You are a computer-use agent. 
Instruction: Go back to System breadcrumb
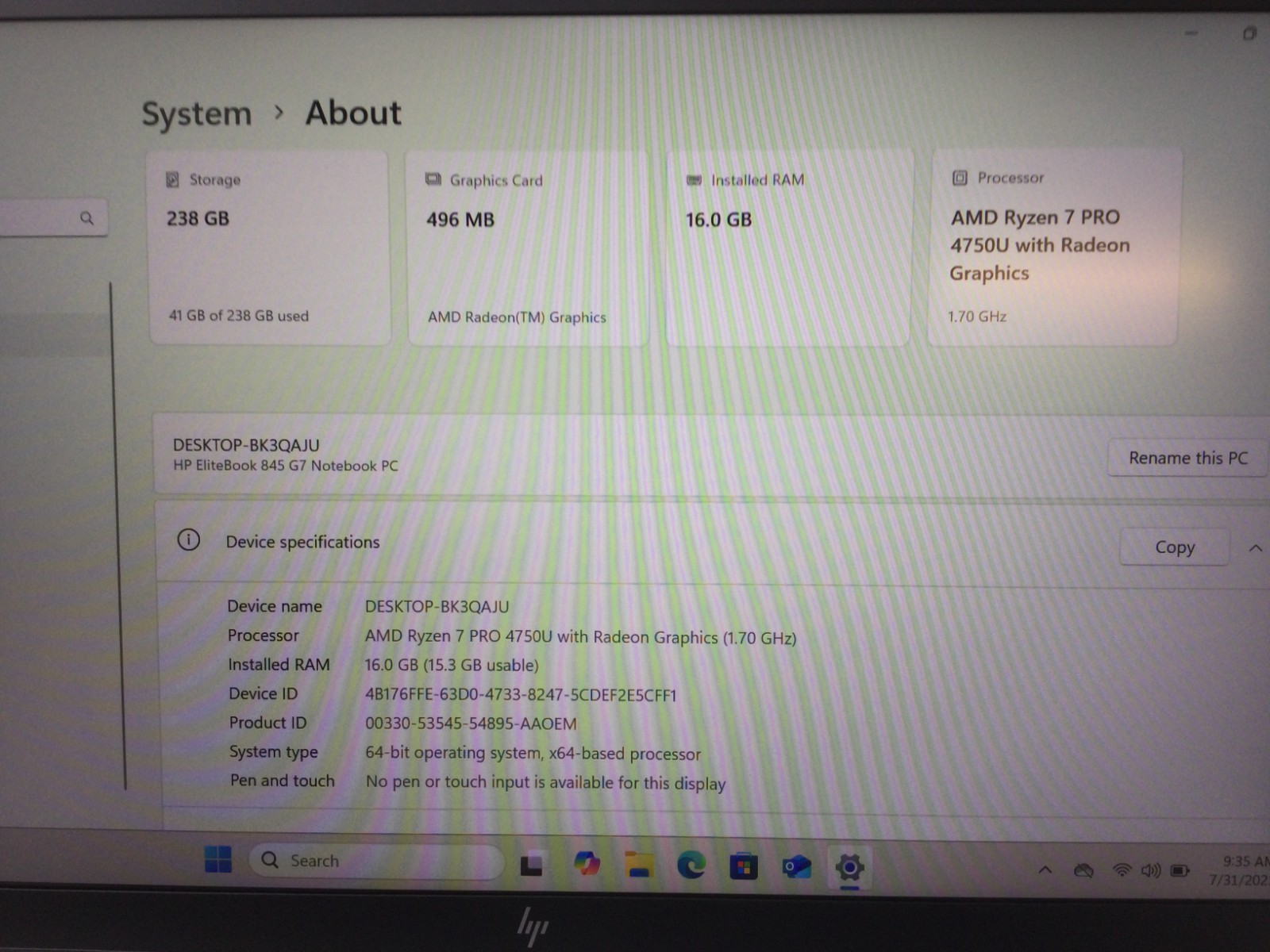(x=197, y=113)
